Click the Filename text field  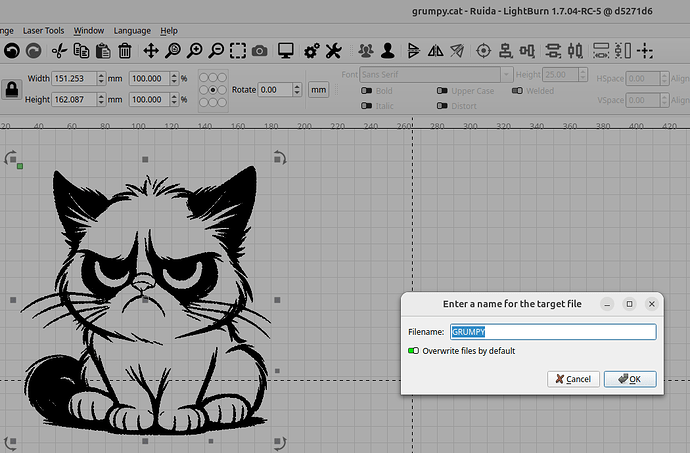tap(553, 331)
